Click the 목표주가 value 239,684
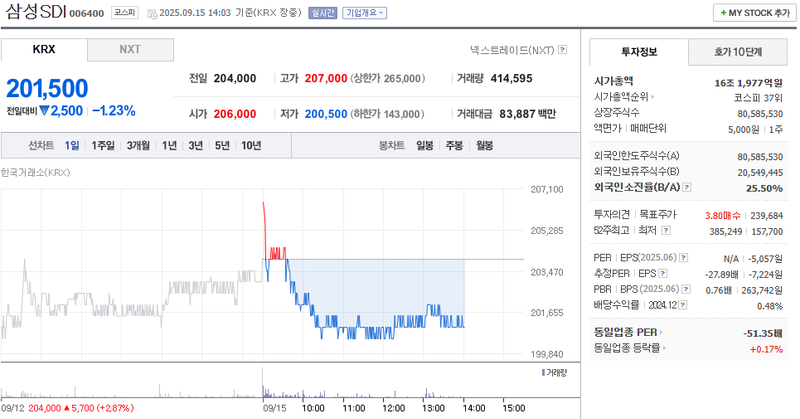Screen dimensions: 800x419 tap(766, 216)
